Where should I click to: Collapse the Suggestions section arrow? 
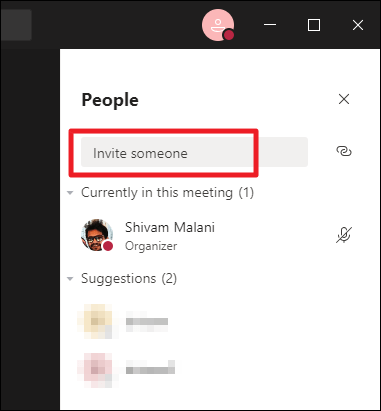click(x=70, y=279)
